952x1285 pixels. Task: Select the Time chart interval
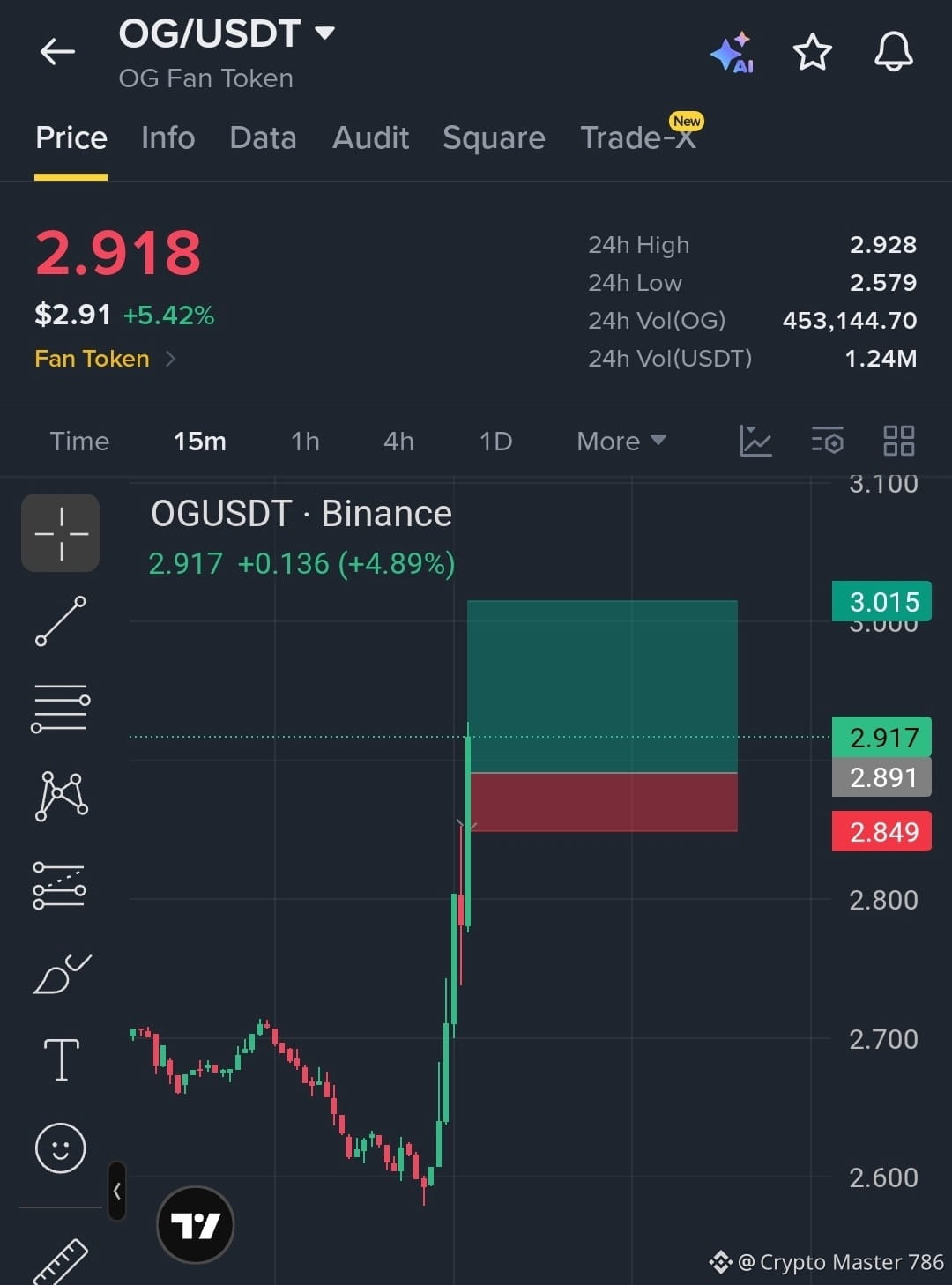(x=79, y=441)
